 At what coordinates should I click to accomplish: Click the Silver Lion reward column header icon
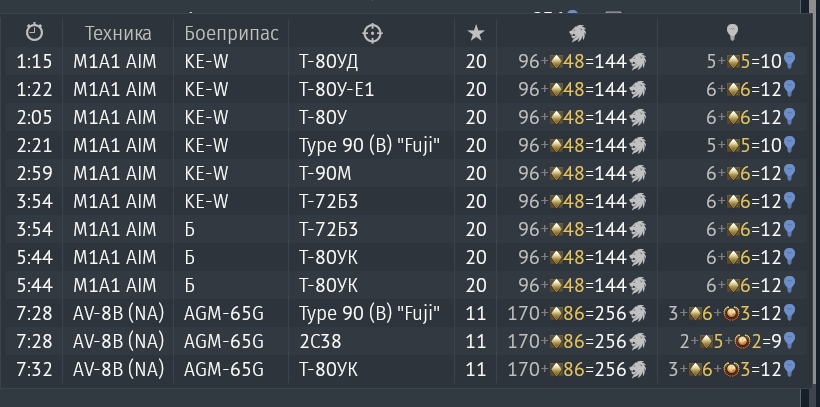click(578, 33)
